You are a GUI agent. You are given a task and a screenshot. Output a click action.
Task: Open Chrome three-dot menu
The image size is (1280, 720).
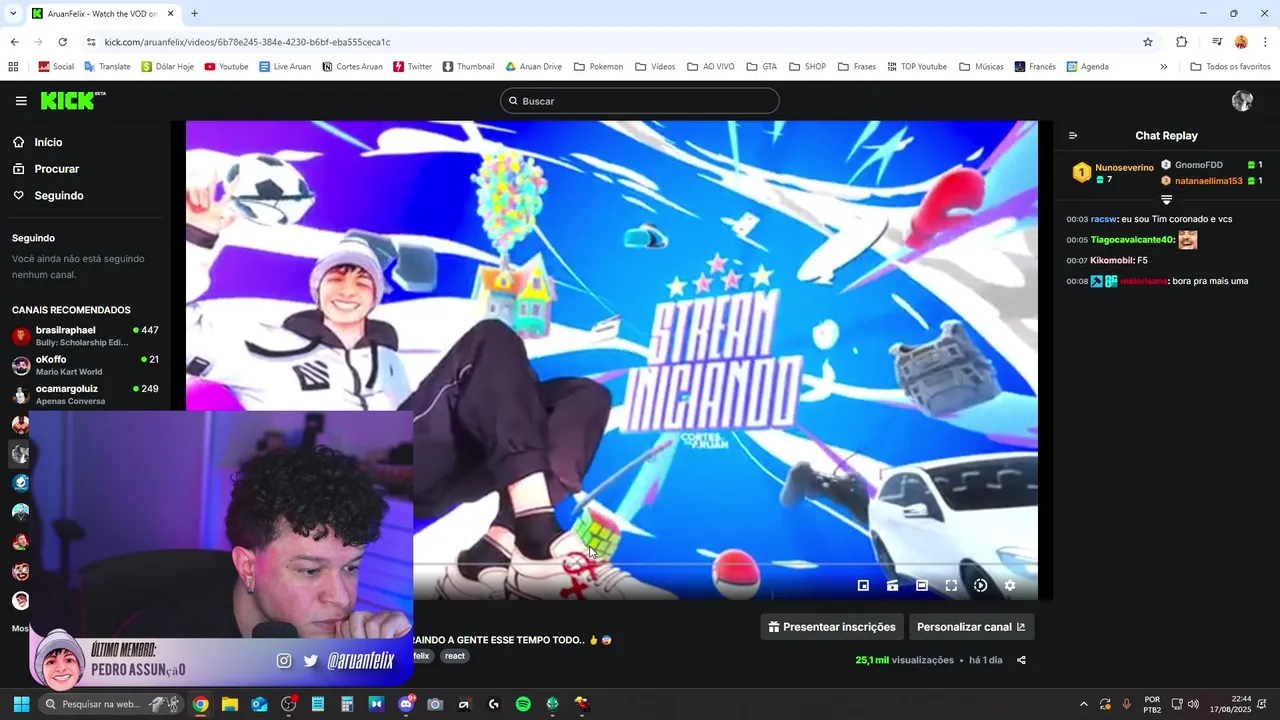click(1266, 42)
